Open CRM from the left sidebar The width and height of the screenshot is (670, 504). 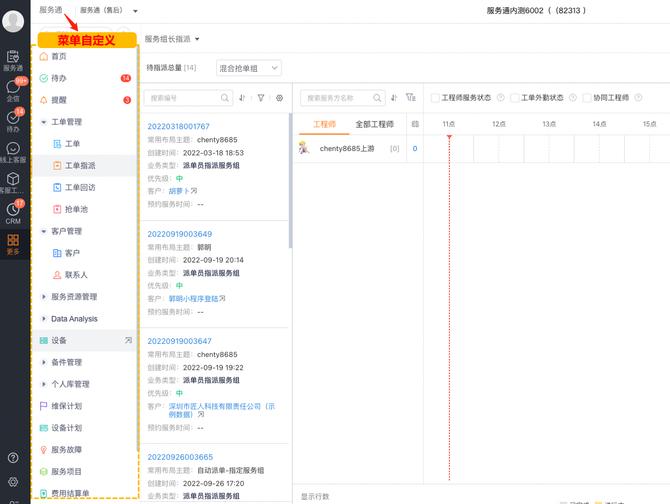13,210
